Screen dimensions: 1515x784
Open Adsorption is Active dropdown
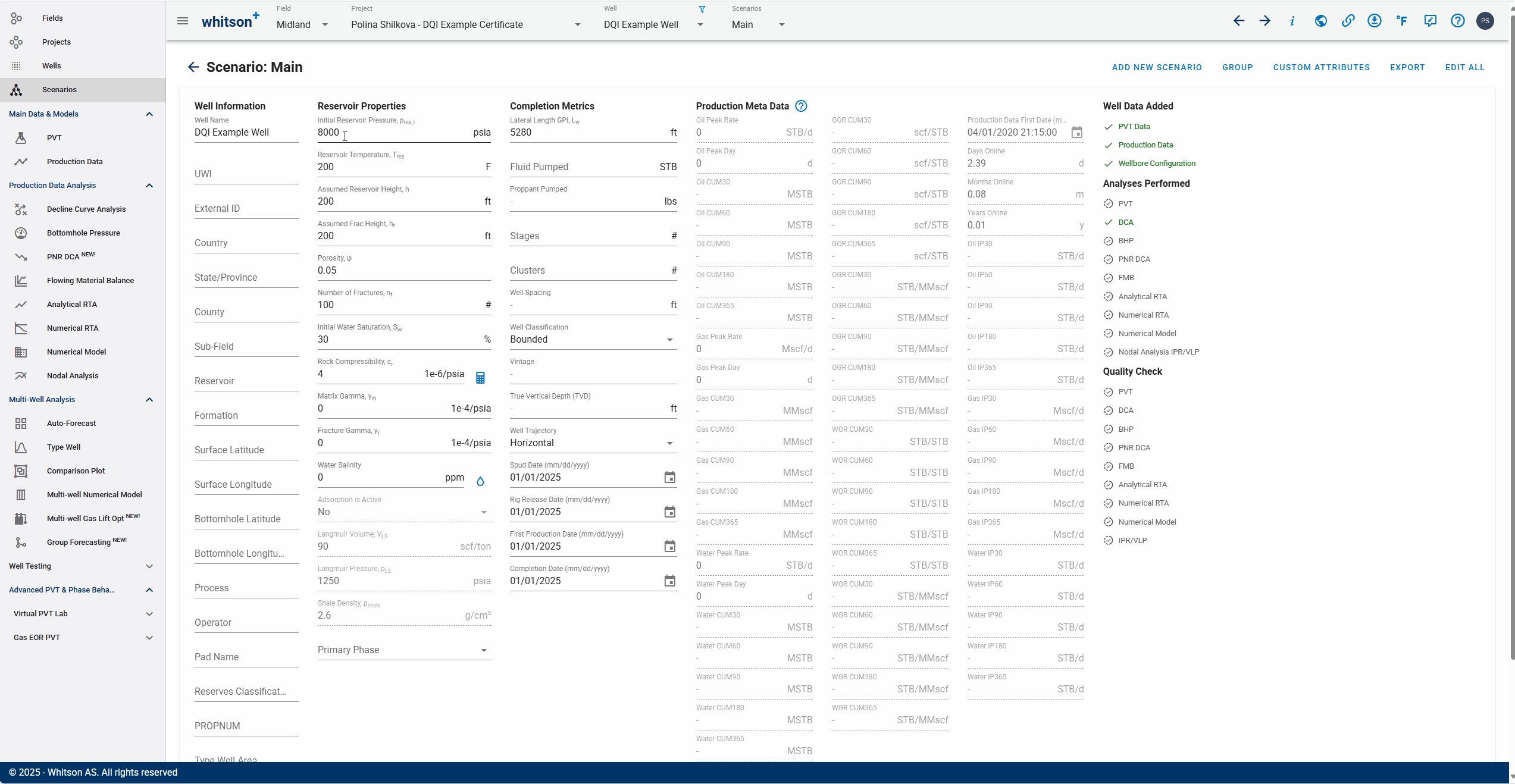[404, 512]
